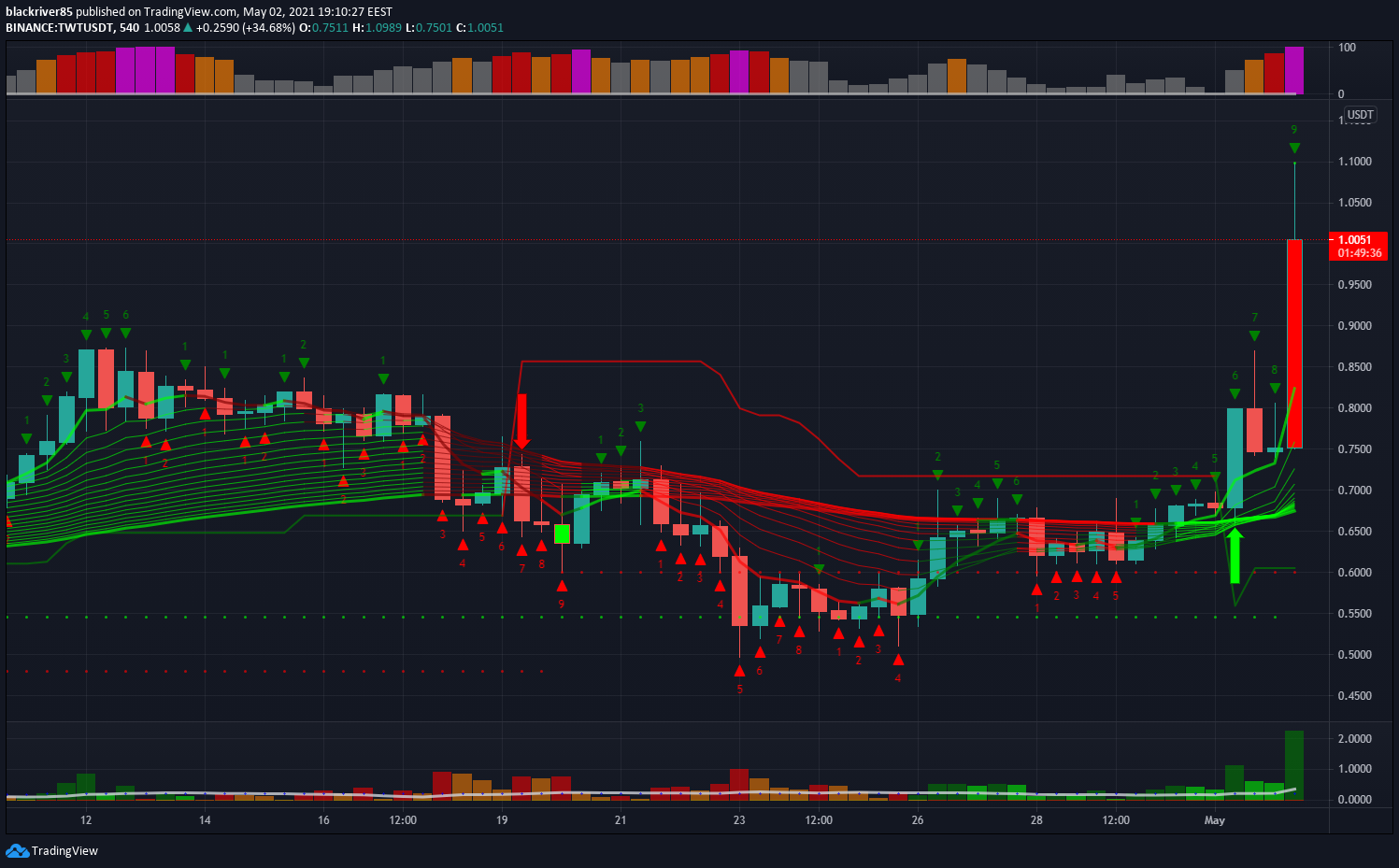Click the 26 date label on time axis
This screenshot has height=868, width=1399.
pos(918,820)
